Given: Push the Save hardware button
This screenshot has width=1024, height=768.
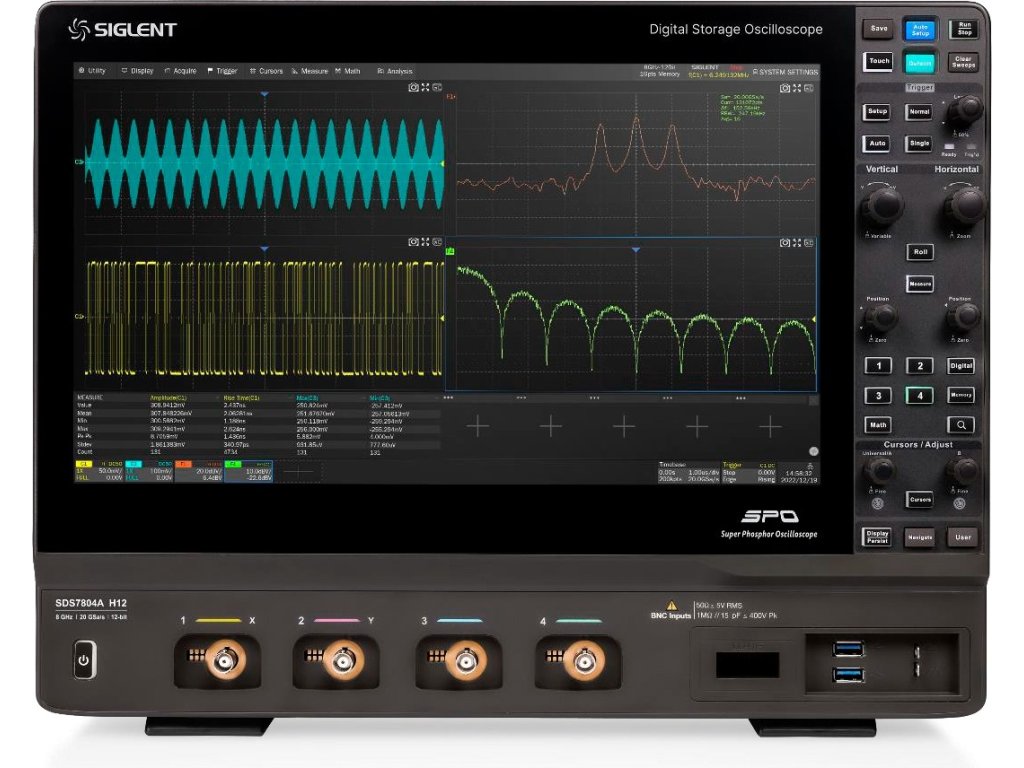Looking at the screenshot, I should [x=879, y=29].
